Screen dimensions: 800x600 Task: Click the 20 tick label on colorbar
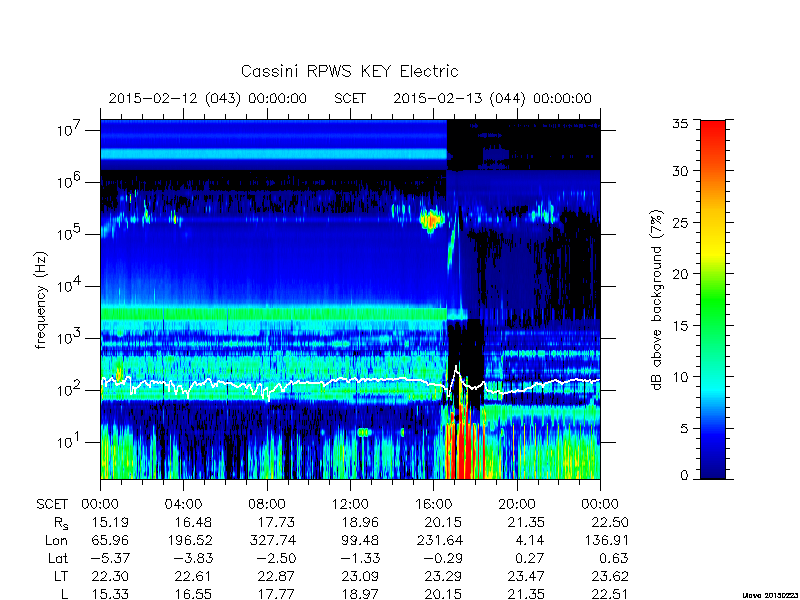[680, 273]
